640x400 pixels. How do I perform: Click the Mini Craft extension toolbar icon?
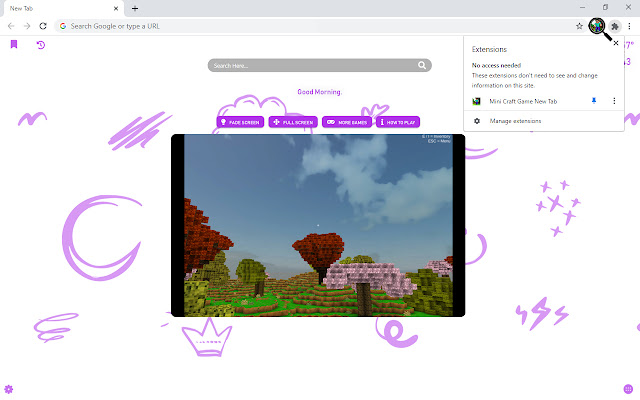[x=597, y=27]
